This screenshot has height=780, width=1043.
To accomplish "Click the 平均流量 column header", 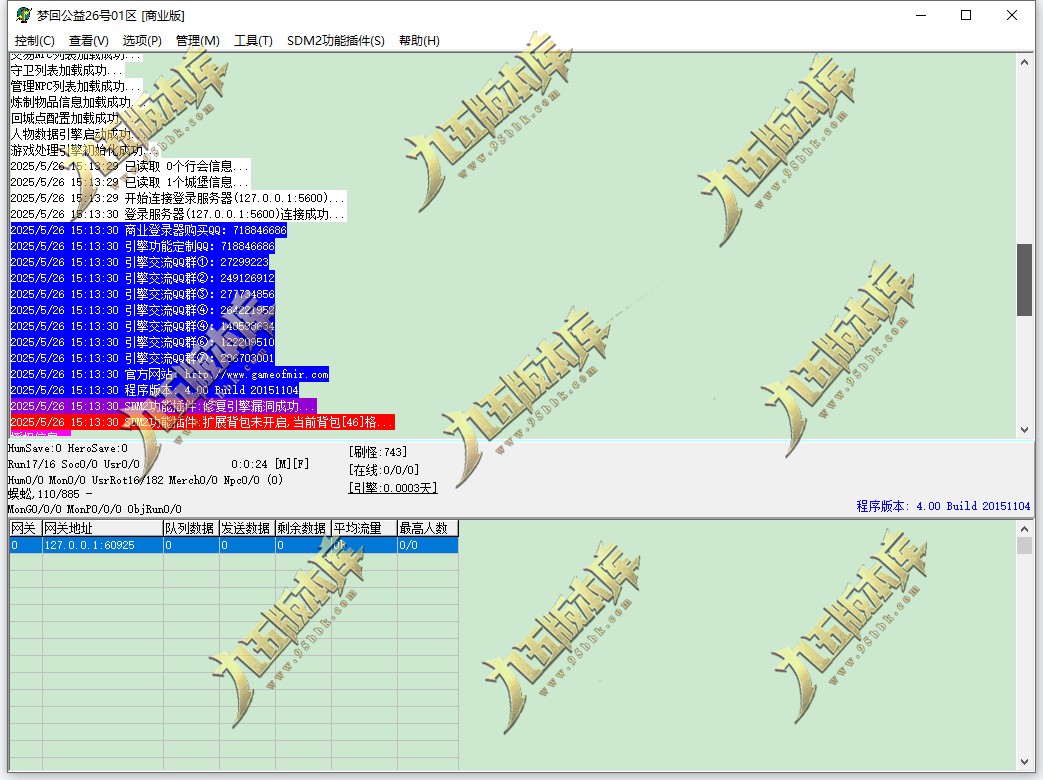I will pyautogui.click(x=364, y=528).
